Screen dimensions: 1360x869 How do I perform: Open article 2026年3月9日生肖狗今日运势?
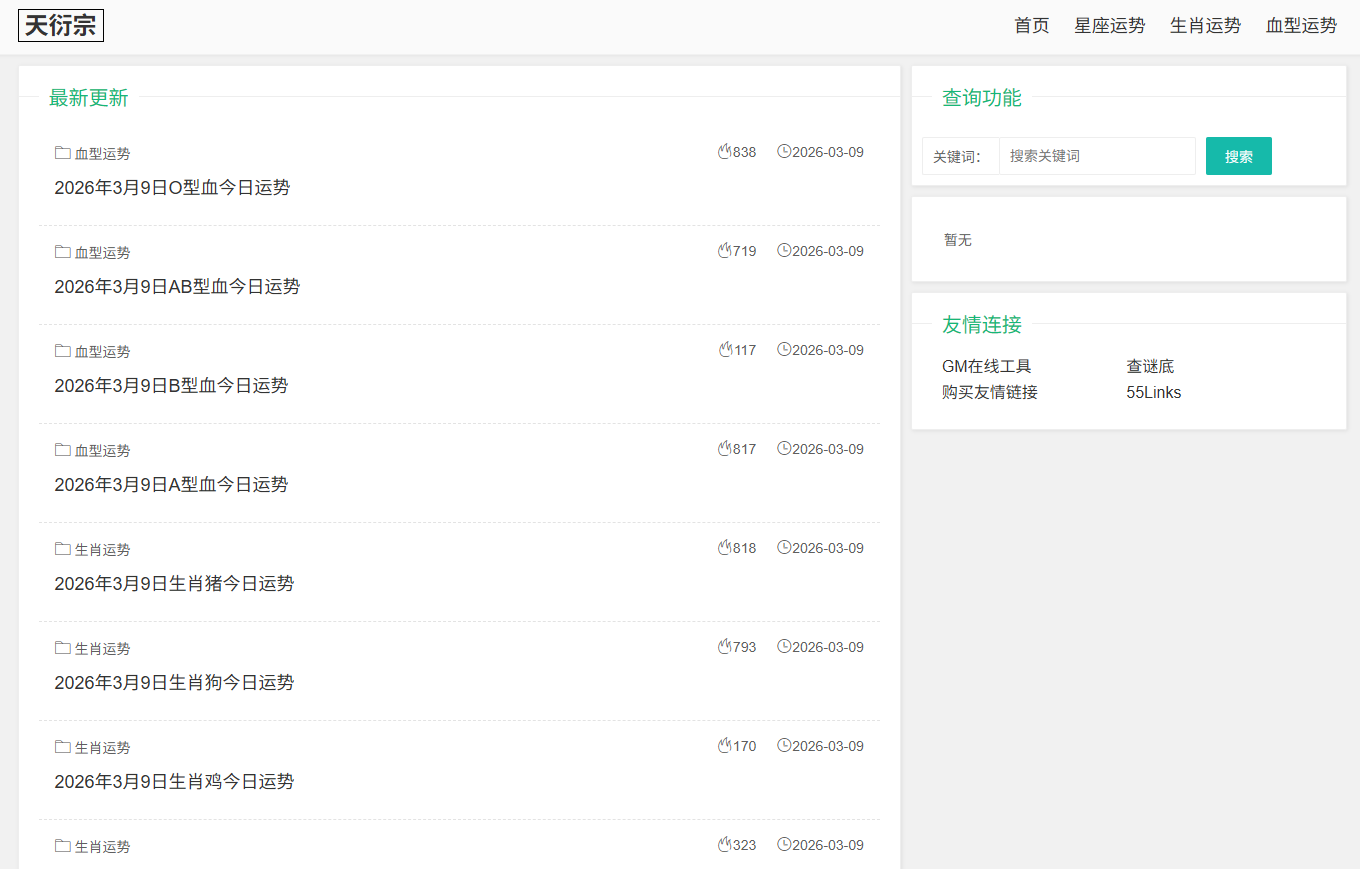pyautogui.click(x=174, y=683)
